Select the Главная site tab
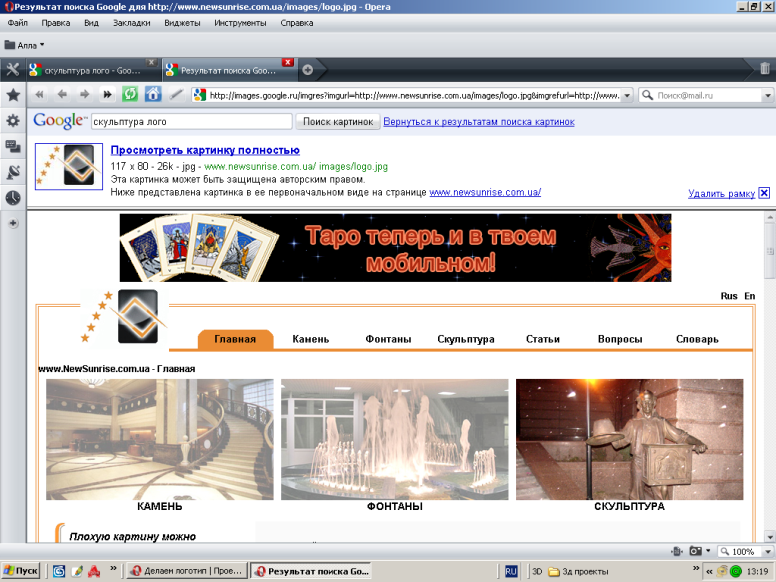776x582 pixels. pos(235,339)
